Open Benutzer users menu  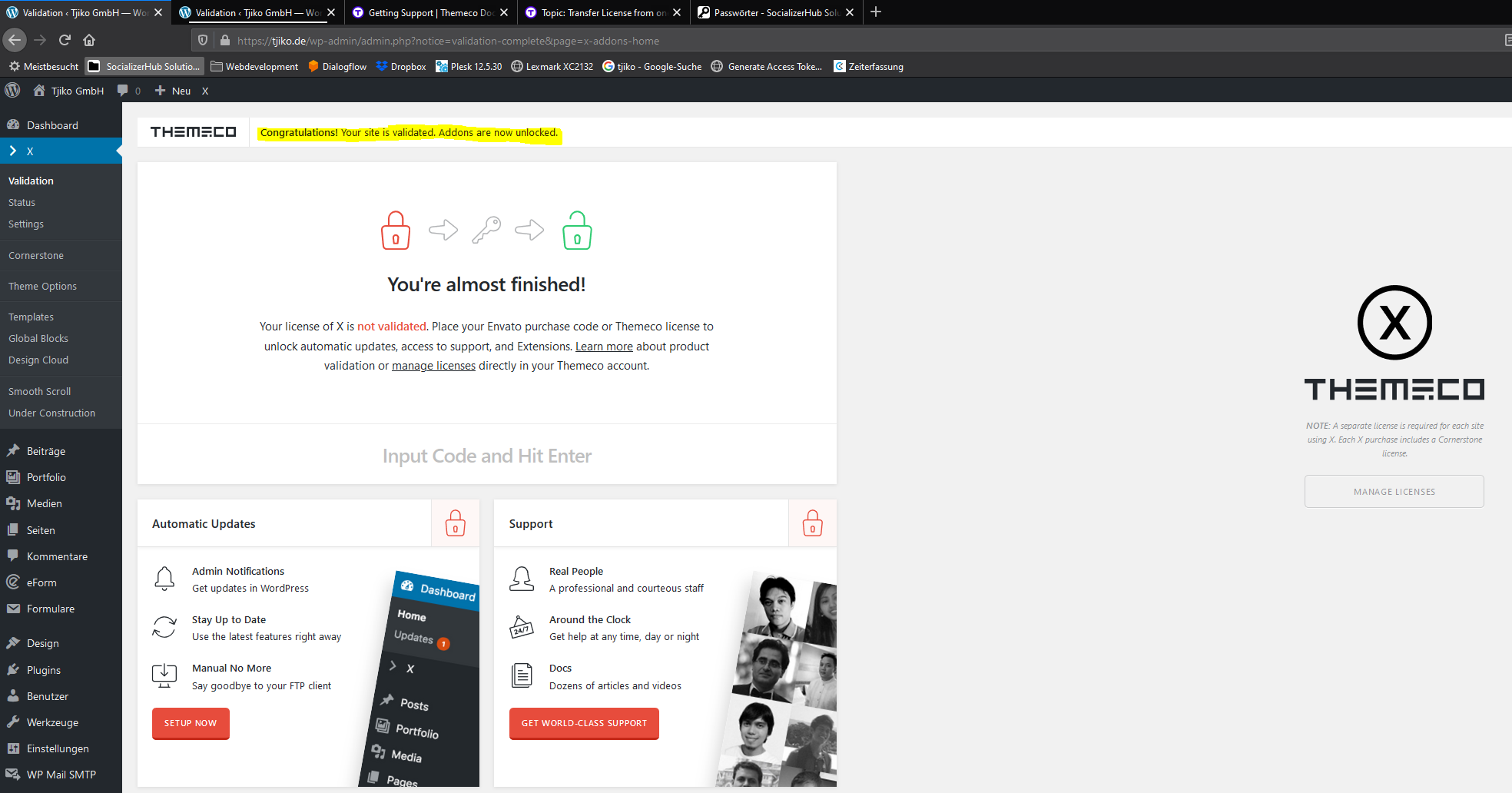pyautogui.click(x=61, y=696)
